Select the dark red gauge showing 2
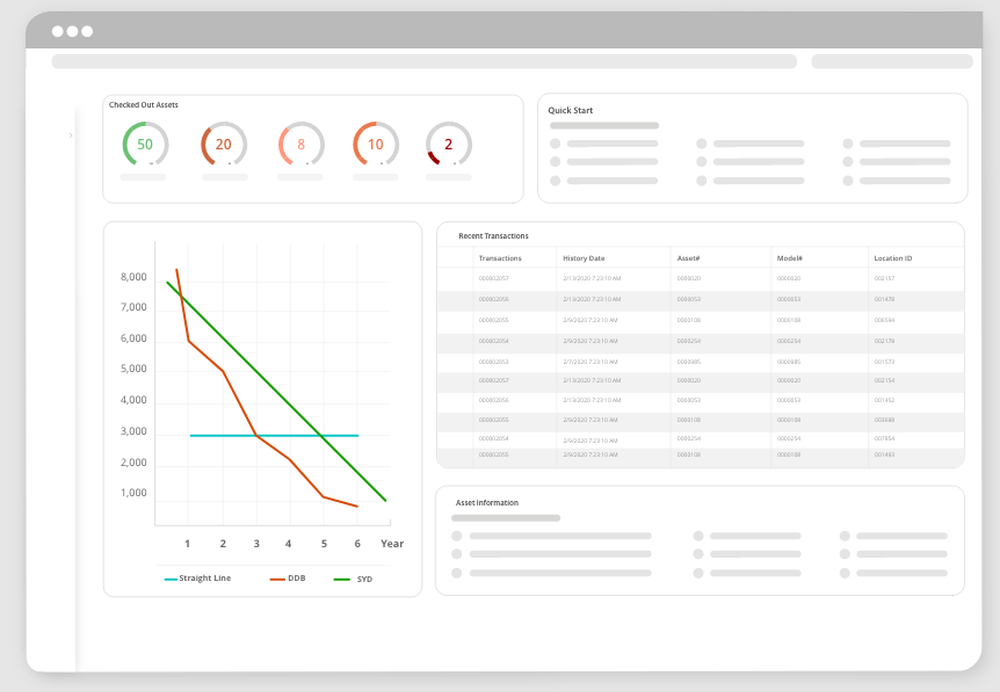The height and width of the screenshot is (692, 1000). 448,144
